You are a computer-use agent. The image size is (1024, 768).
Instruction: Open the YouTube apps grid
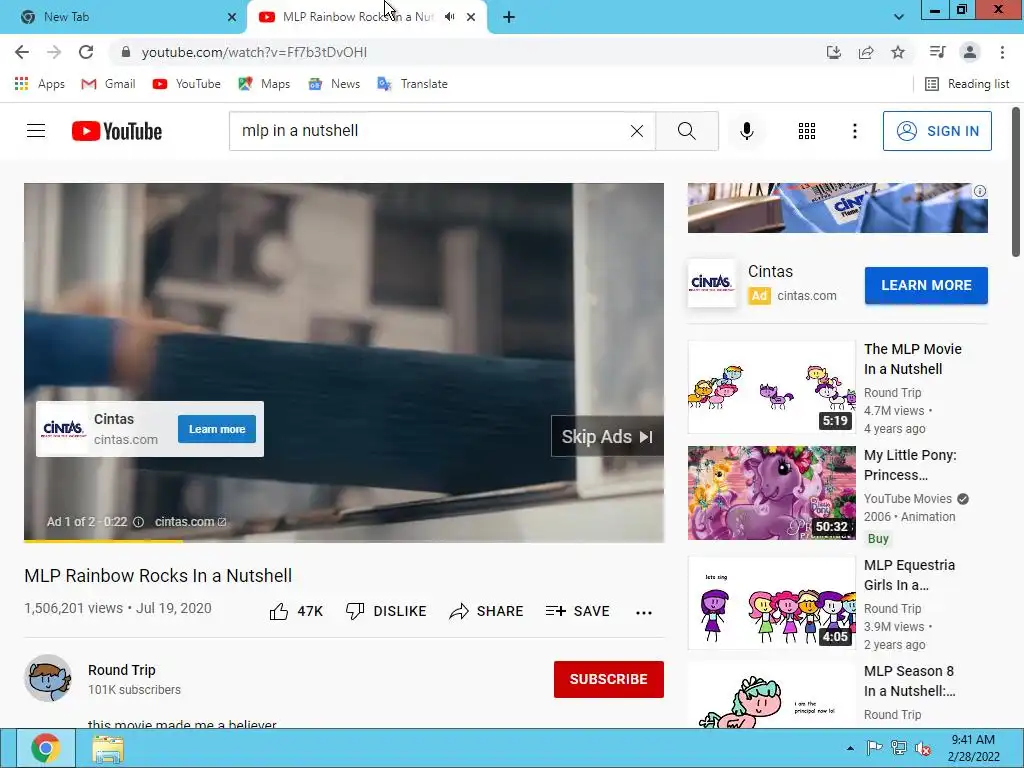tap(807, 131)
